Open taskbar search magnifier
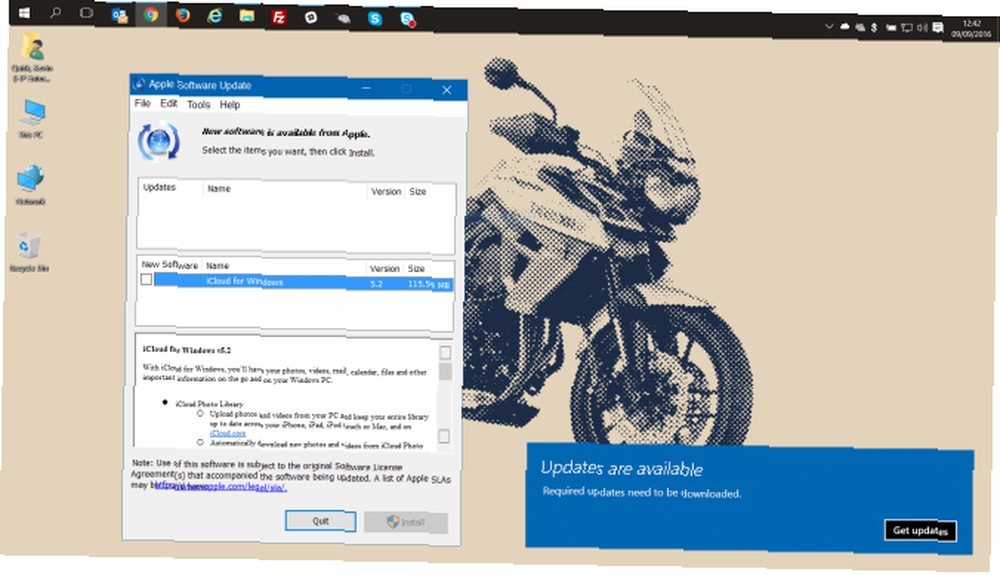Viewport: 1000px width, 575px height. [55, 13]
